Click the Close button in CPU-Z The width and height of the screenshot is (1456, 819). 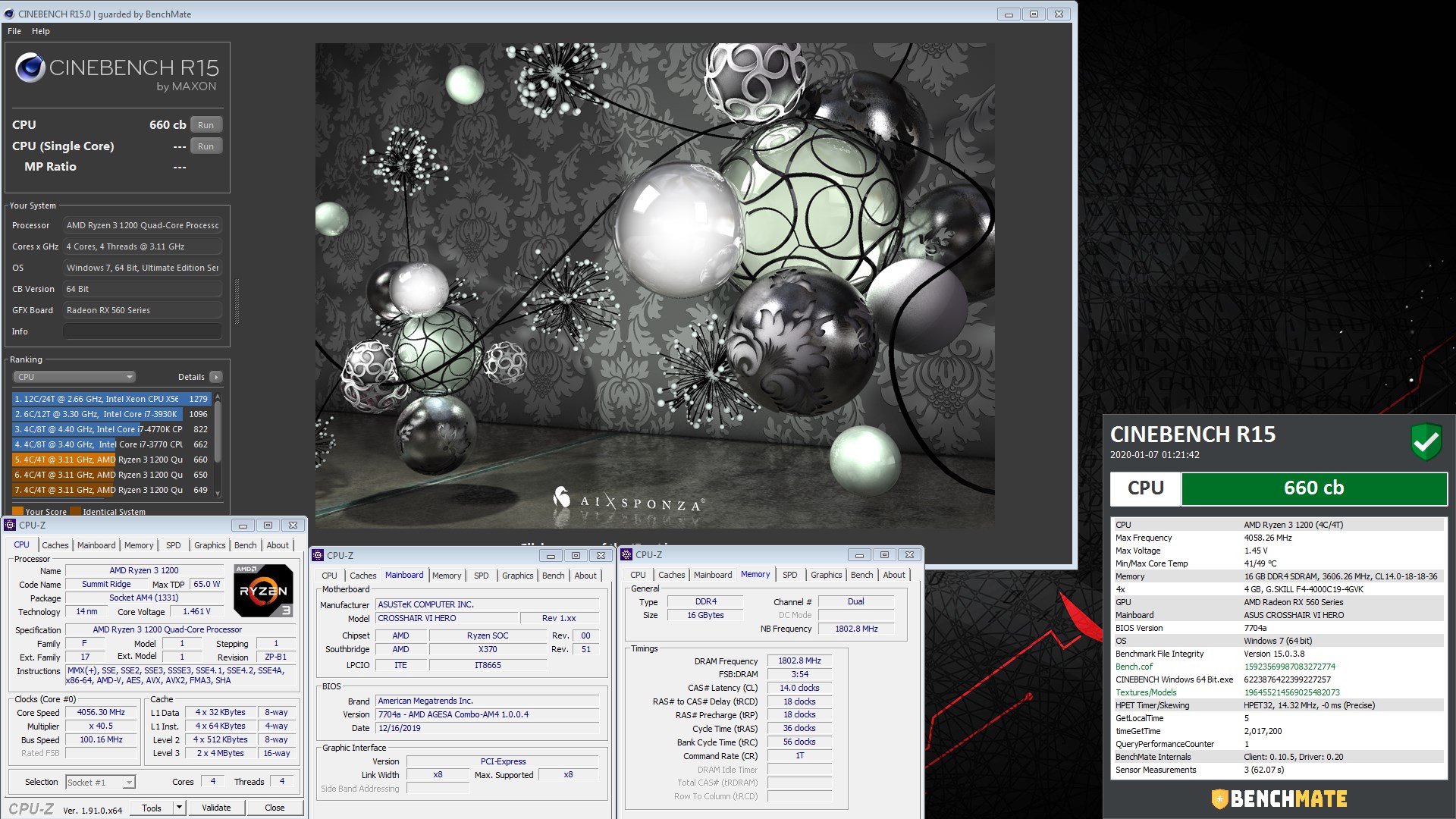click(x=275, y=808)
